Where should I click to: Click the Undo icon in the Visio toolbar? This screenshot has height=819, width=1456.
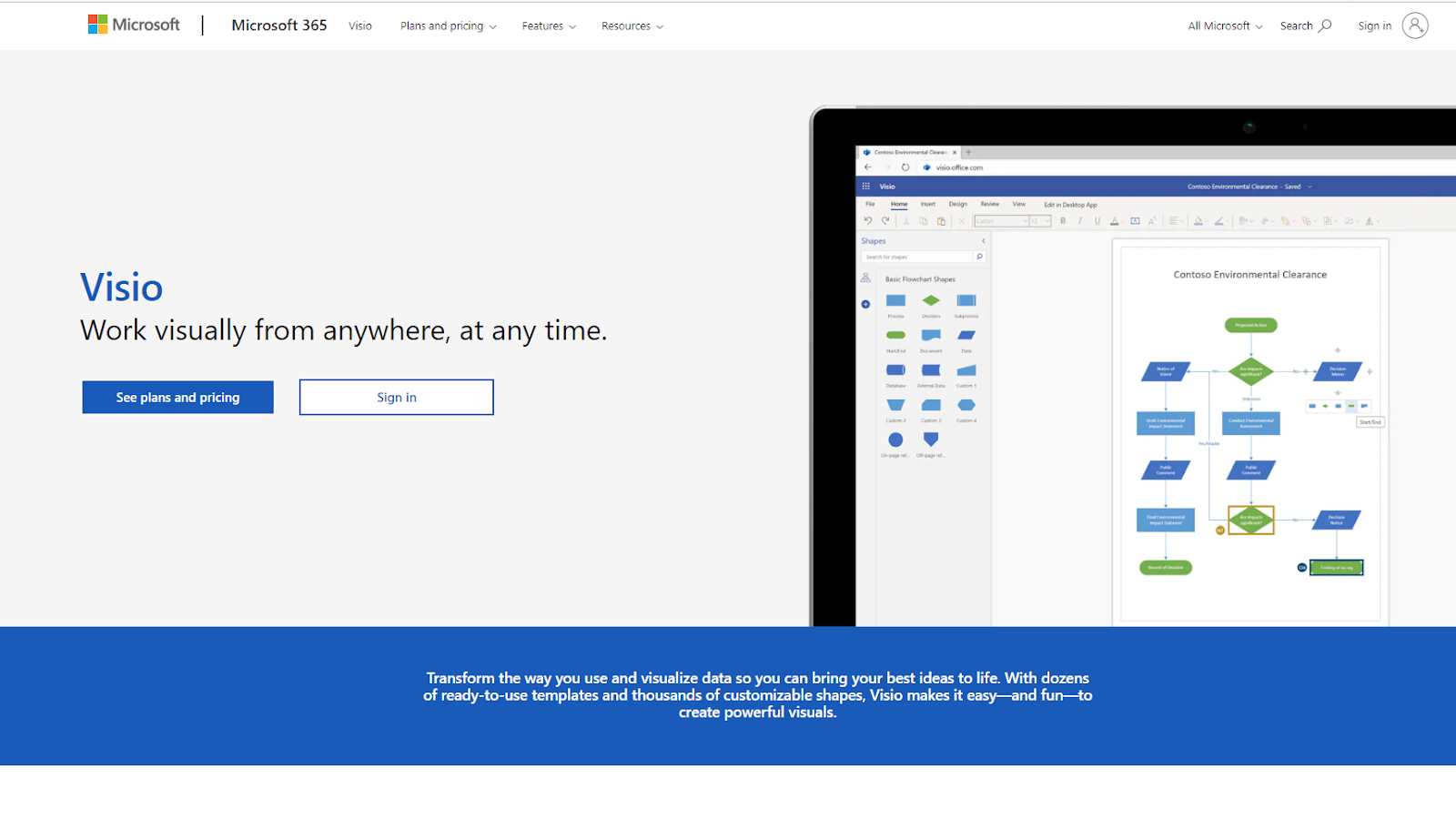[868, 220]
